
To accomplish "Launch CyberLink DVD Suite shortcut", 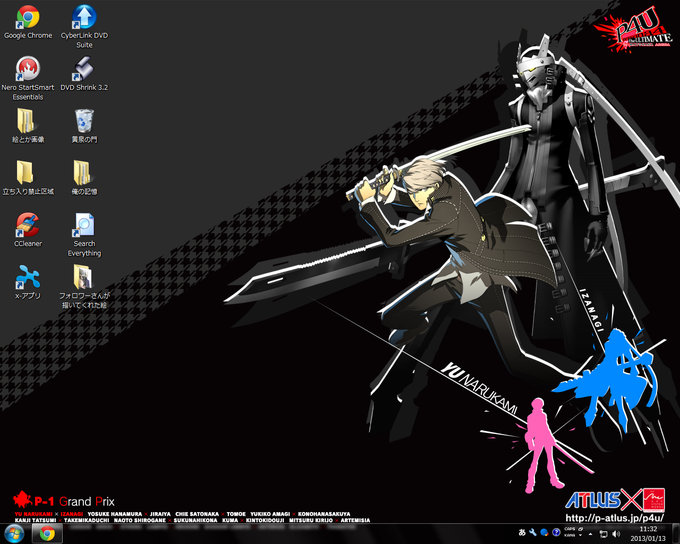I will coord(84,27).
